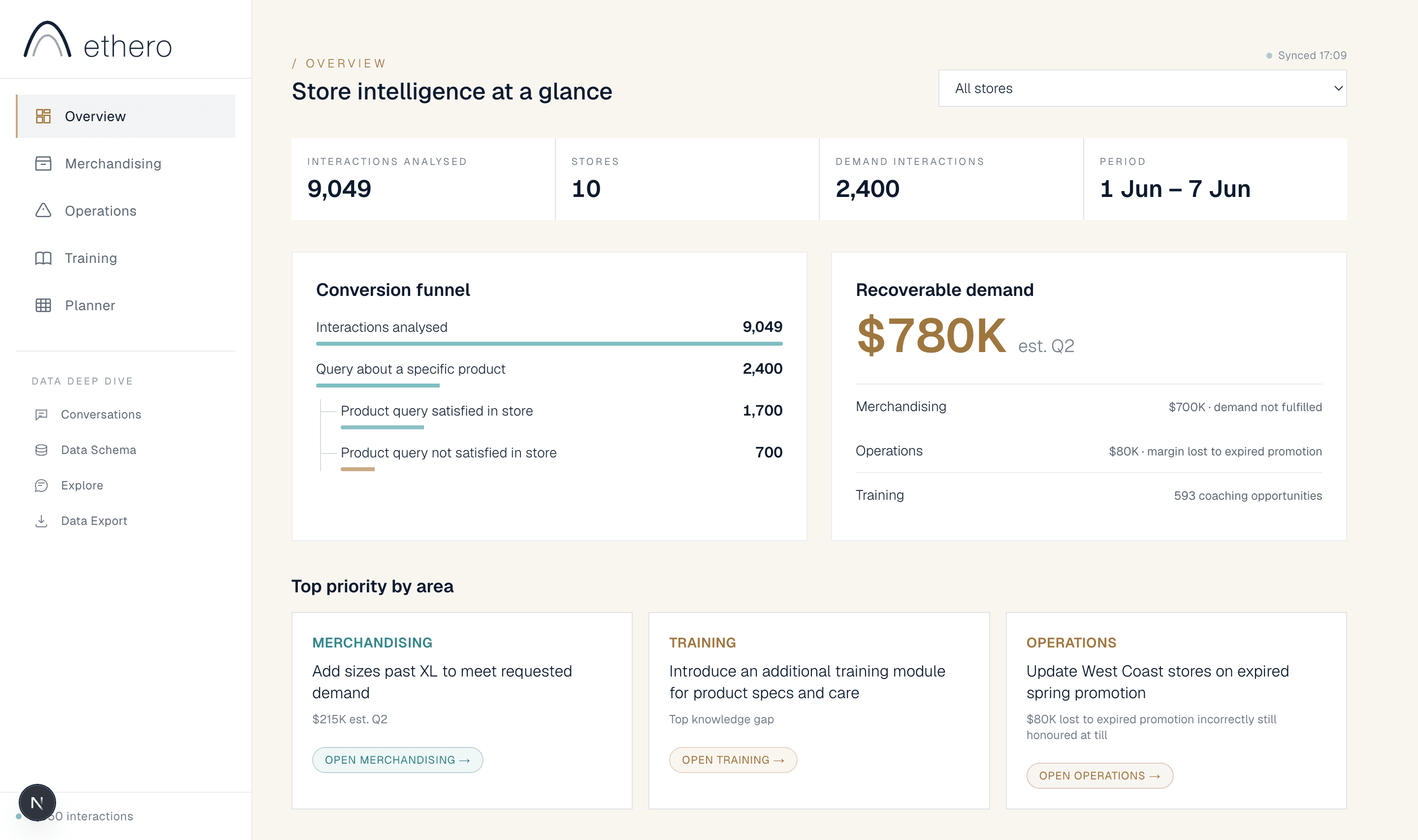1418x840 pixels.
Task: Click the Merchandising card icon
Action: pos(43,163)
